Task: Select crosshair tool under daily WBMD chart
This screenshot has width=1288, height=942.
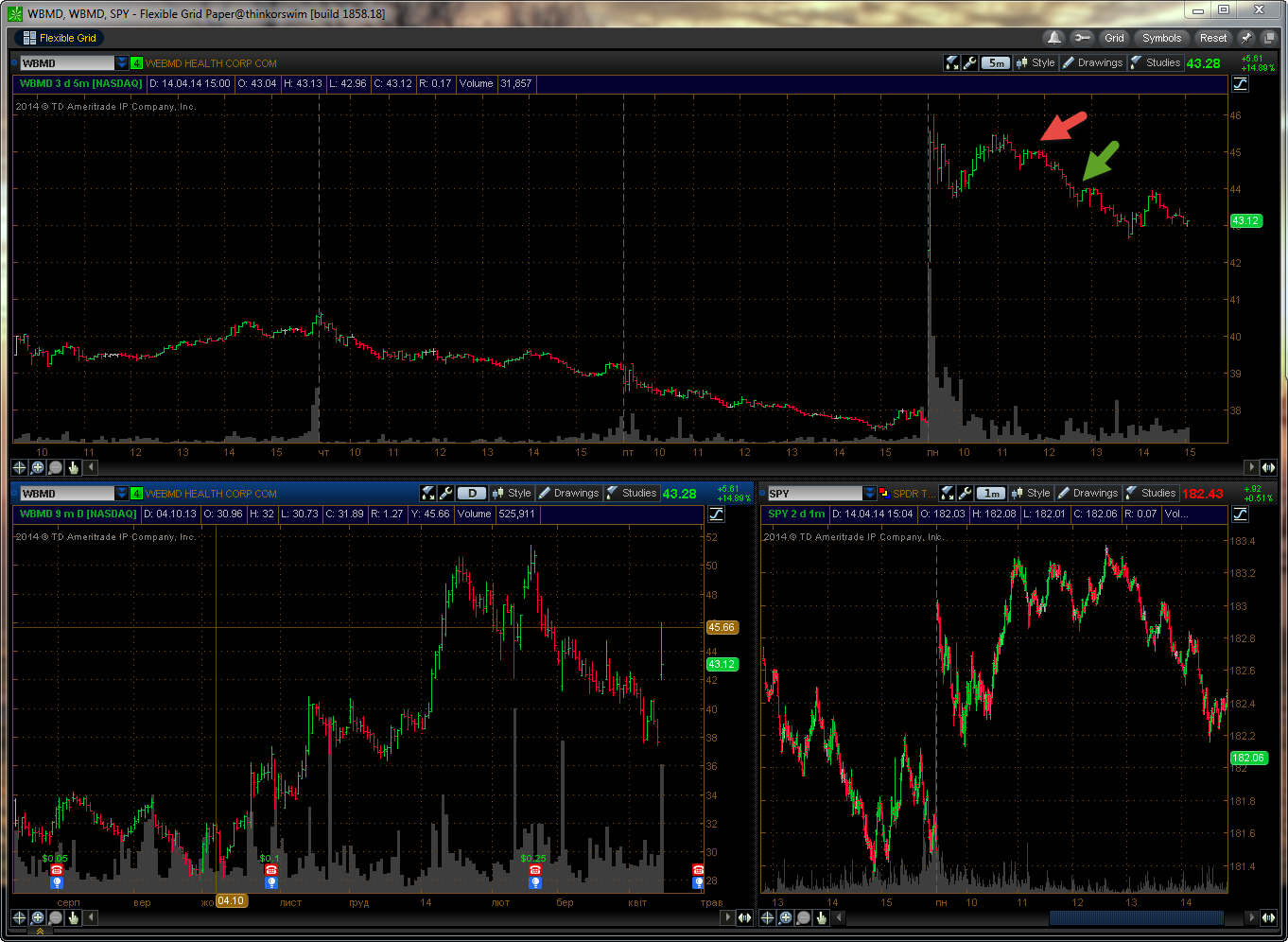Action: pyautogui.click(x=20, y=917)
